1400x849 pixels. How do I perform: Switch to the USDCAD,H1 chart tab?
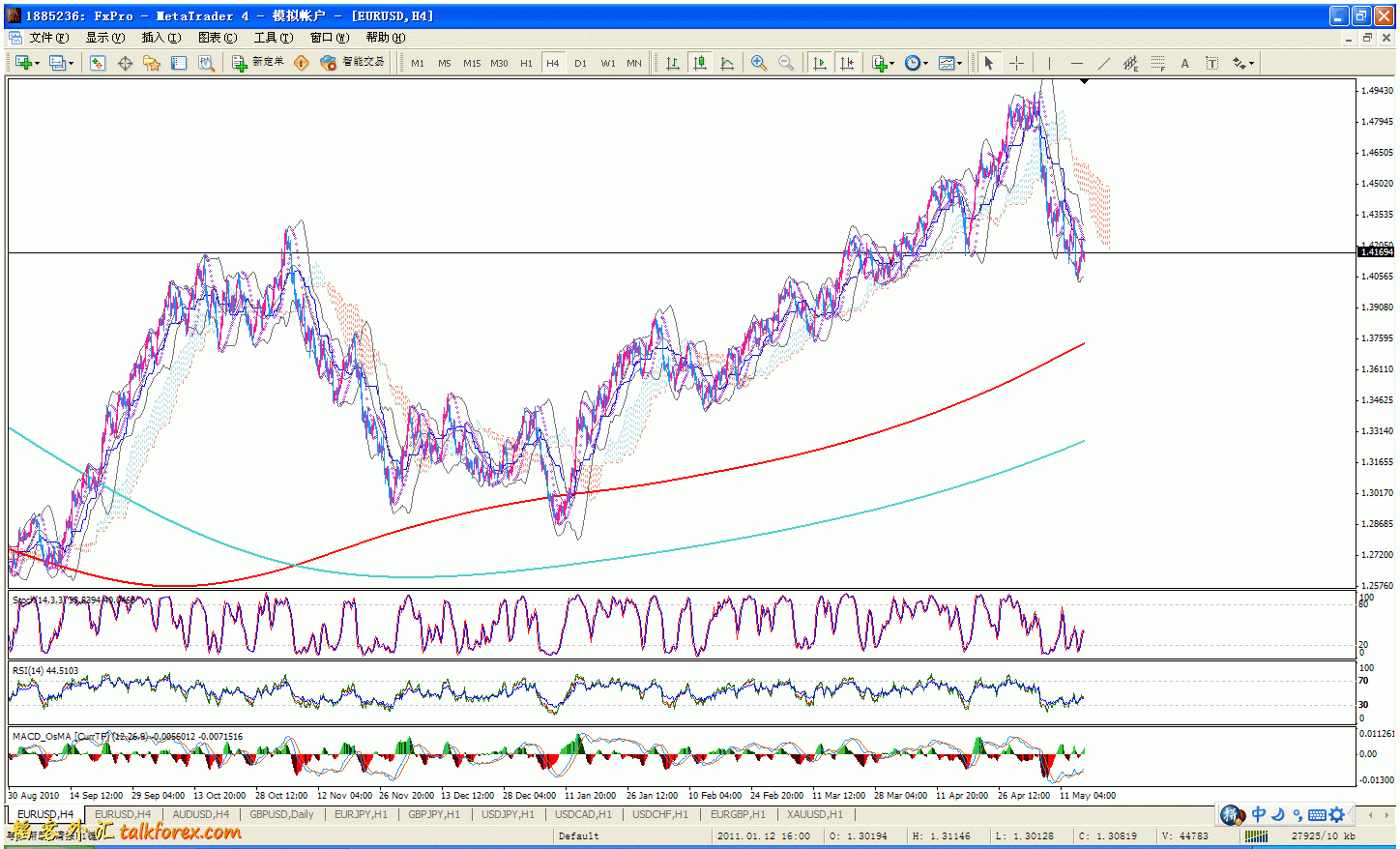[x=583, y=814]
